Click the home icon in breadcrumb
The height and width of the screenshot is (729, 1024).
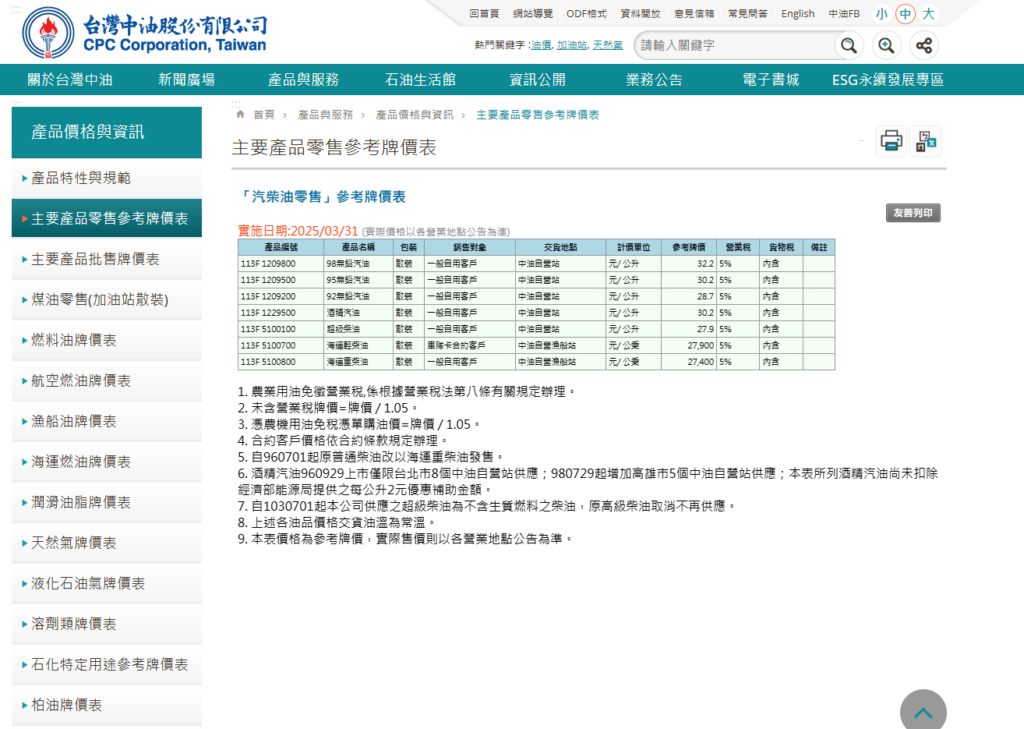[240, 115]
